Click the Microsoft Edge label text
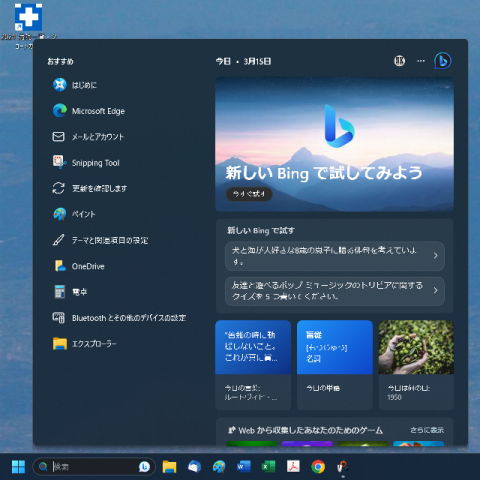Viewport: 480px width, 480px height. pos(98,111)
